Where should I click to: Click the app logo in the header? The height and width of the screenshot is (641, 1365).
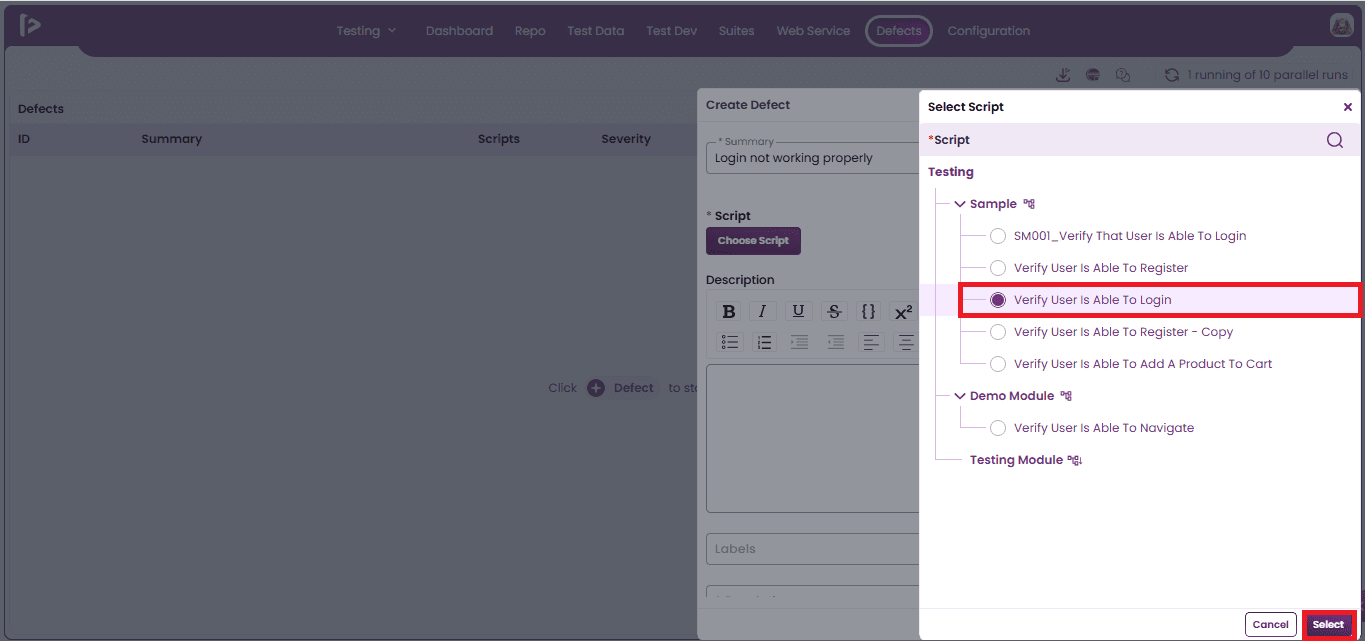[30, 26]
